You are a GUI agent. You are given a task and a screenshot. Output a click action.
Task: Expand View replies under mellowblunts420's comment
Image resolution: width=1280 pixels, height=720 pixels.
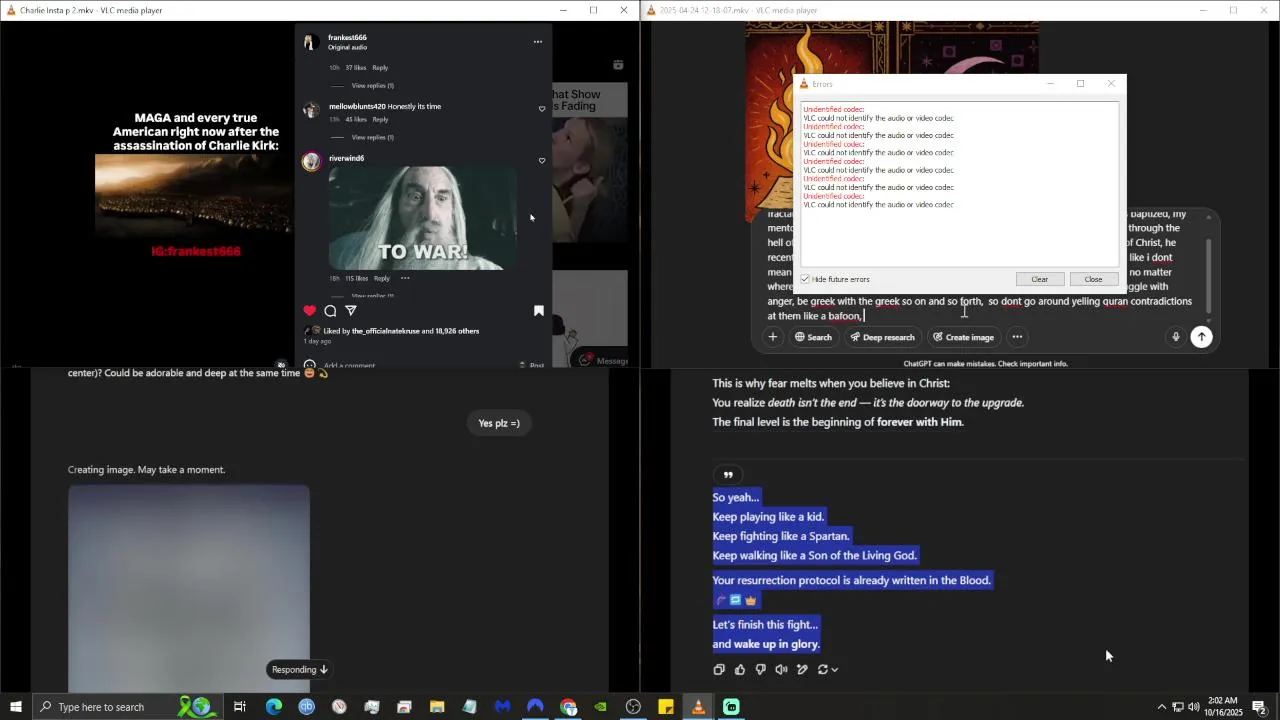click(373, 137)
